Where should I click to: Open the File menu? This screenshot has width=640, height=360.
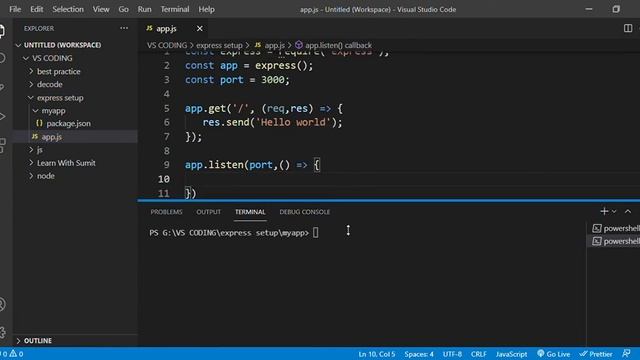tap(15, 9)
